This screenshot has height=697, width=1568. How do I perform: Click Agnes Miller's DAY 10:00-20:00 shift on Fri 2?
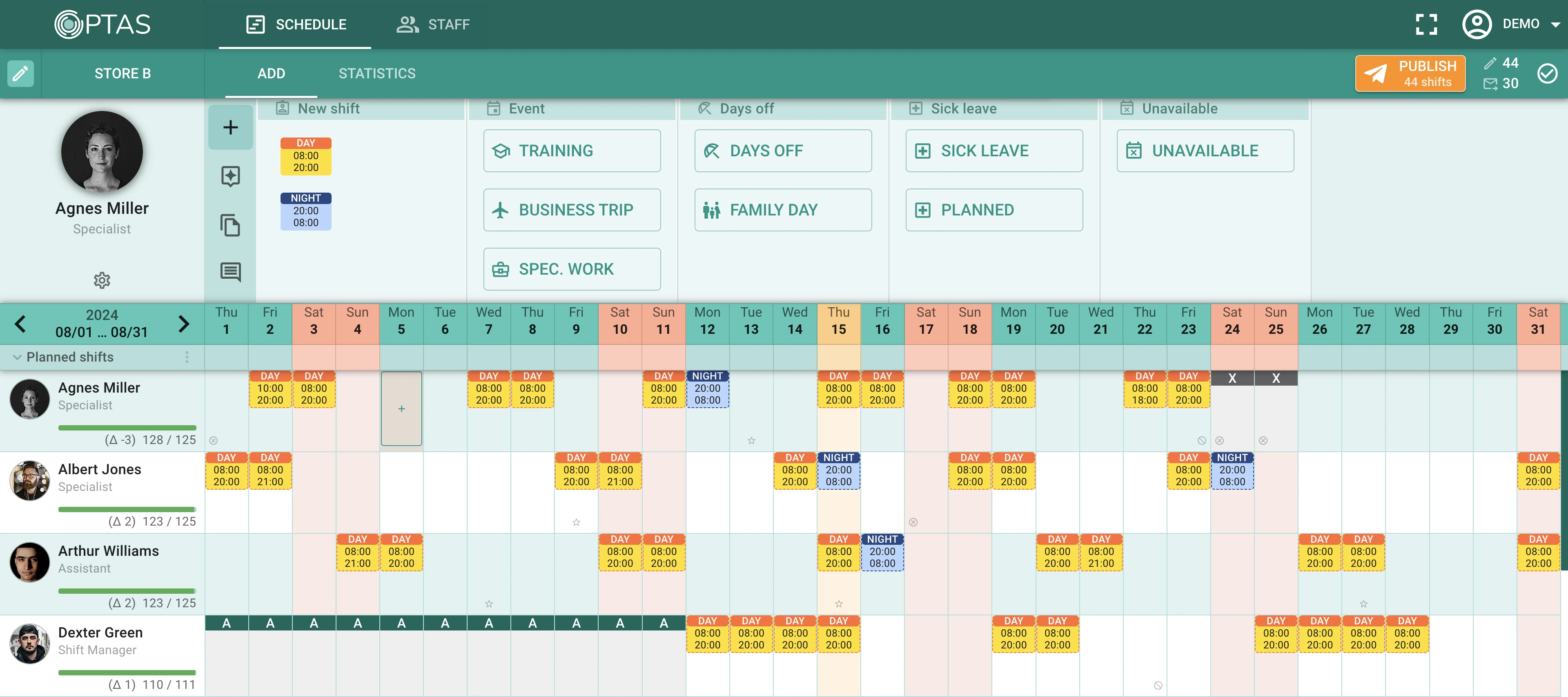pyautogui.click(x=269, y=389)
